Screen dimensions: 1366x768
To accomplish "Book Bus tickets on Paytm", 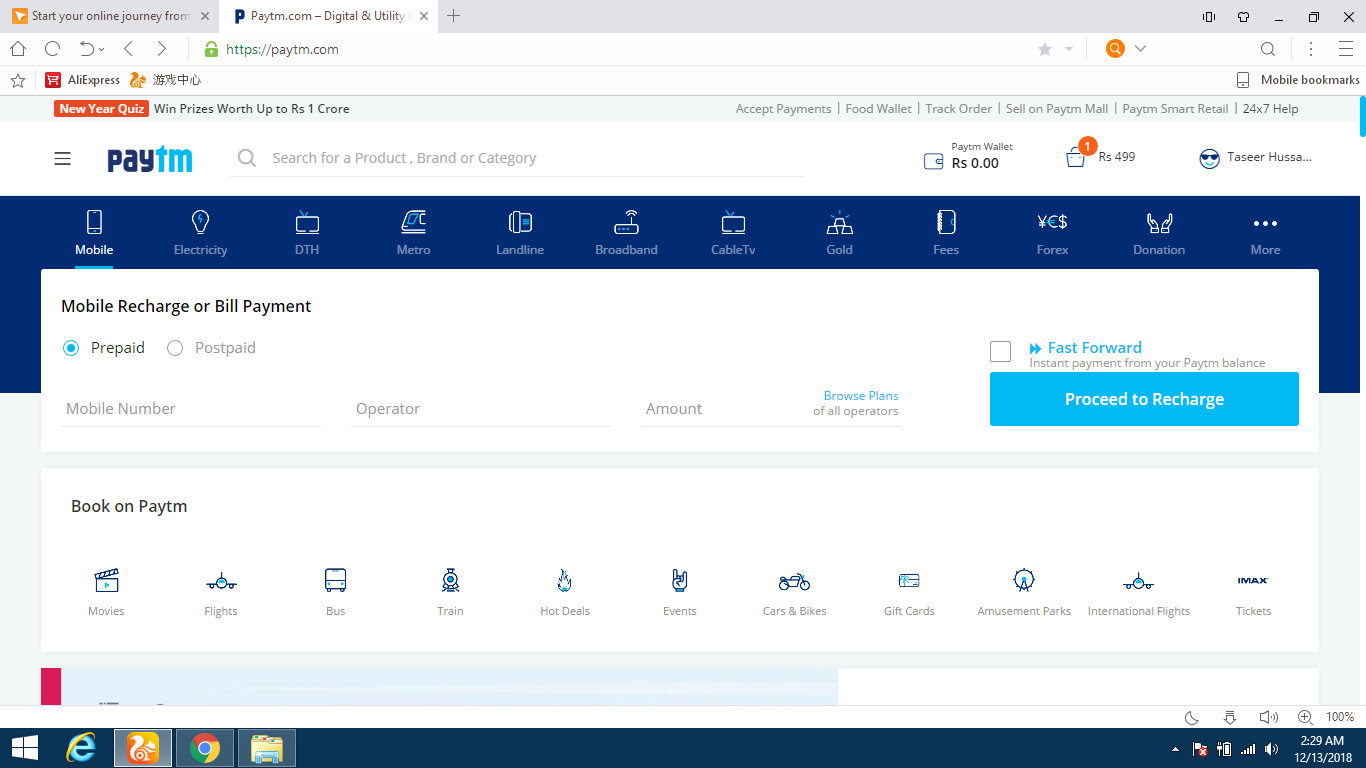I will point(336,592).
